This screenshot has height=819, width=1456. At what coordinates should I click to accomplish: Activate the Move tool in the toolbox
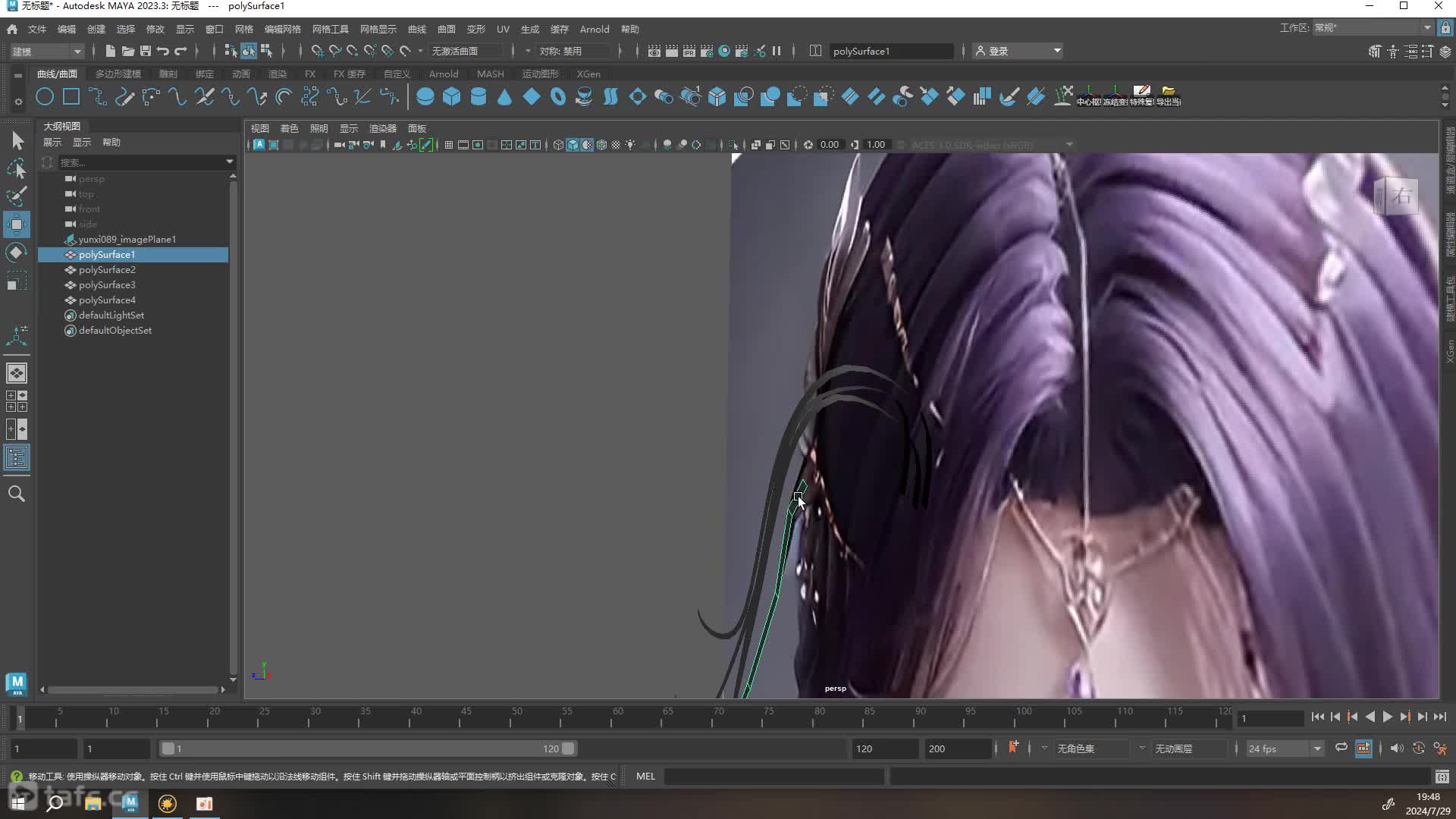point(17,224)
